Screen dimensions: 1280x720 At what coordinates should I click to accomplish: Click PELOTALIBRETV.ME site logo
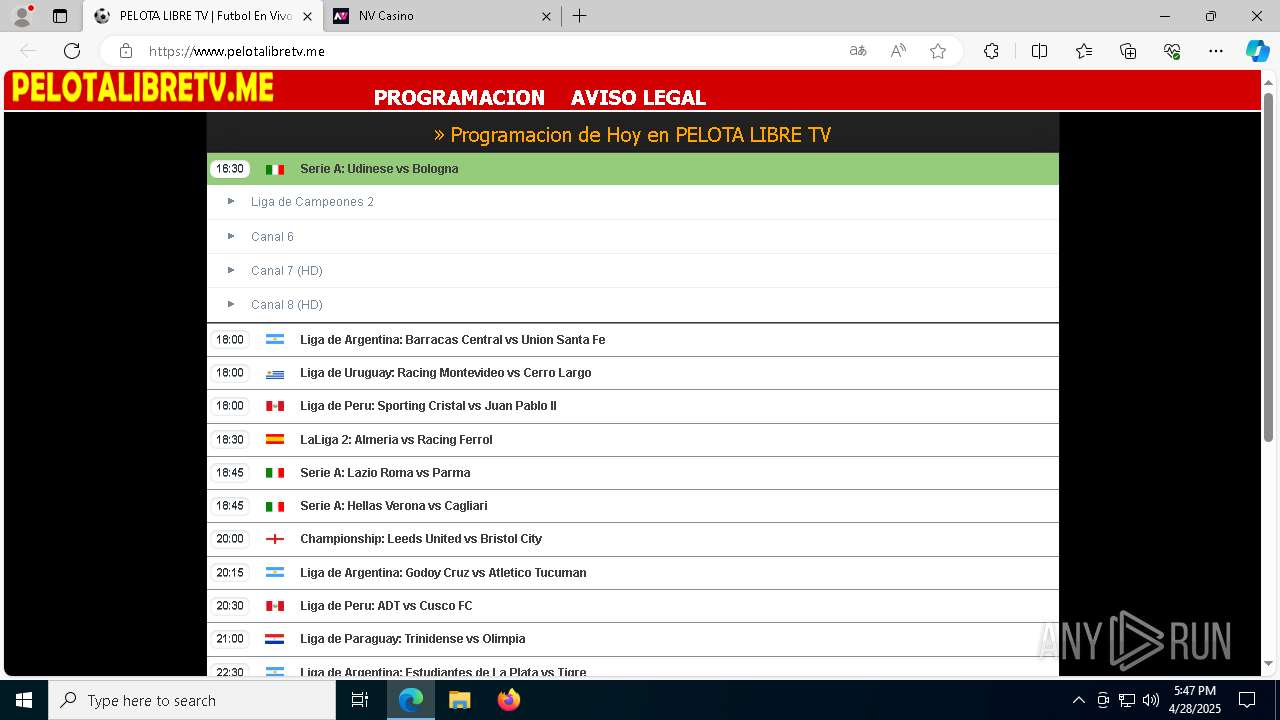[x=142, y=88]
